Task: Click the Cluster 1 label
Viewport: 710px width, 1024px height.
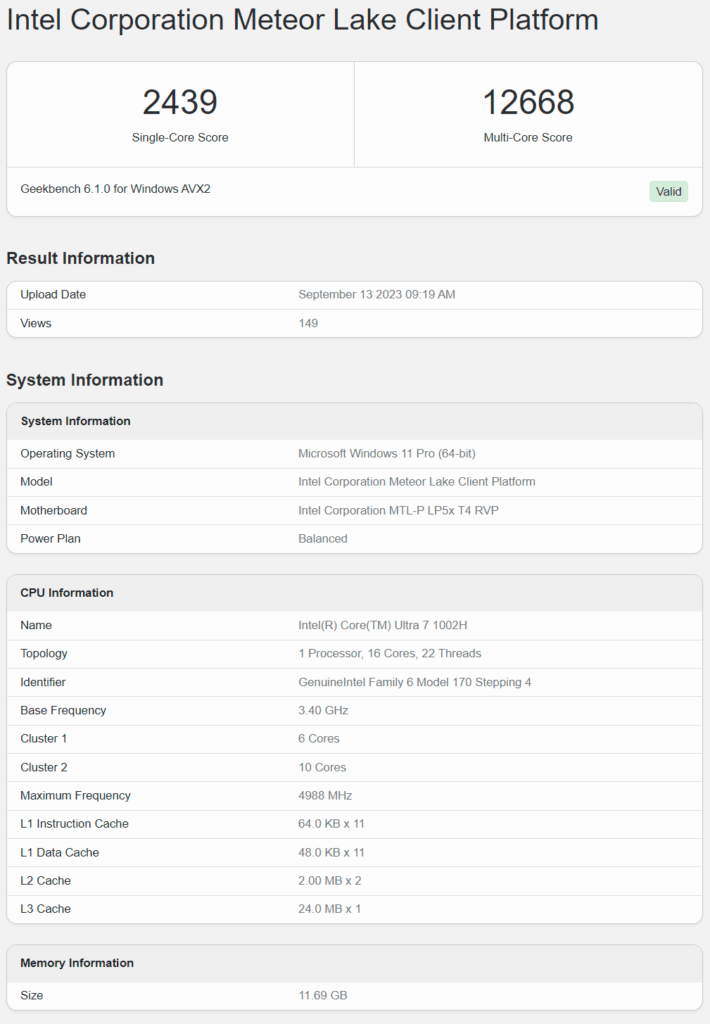Action: pyautogui.click(x=44, y=739)
